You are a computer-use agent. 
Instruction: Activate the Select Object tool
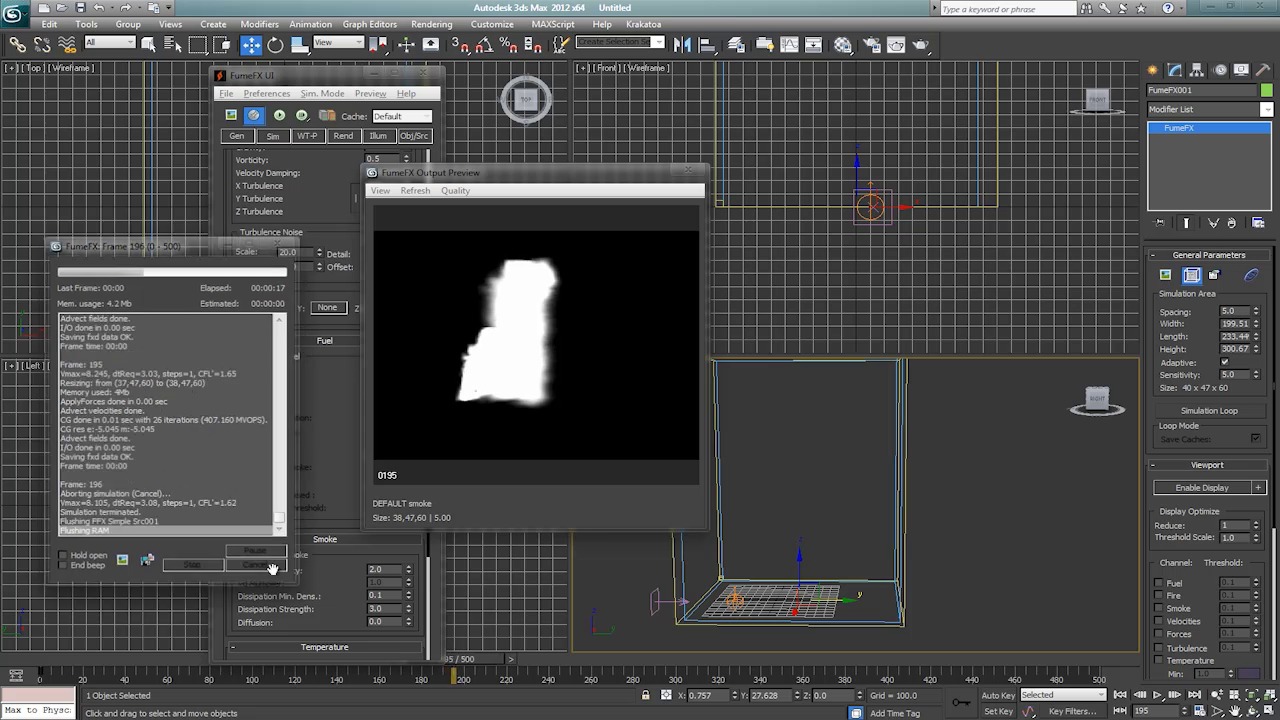pyautogui.click(x=148, y=44)
